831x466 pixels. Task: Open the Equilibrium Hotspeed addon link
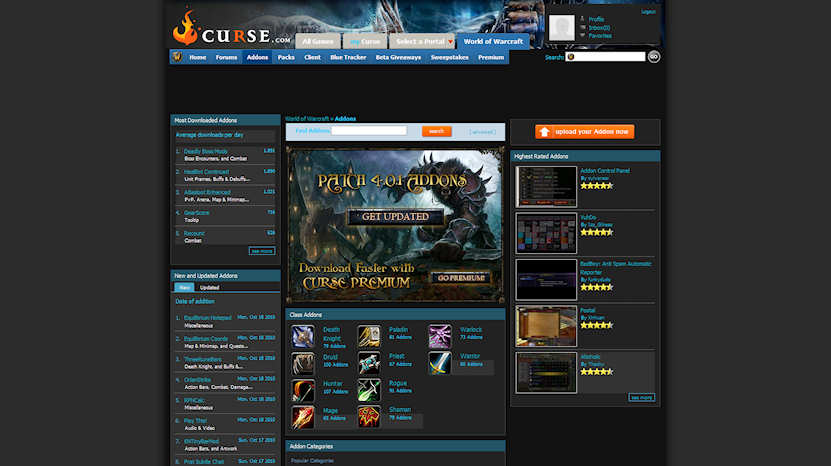[x=208, y=318]
